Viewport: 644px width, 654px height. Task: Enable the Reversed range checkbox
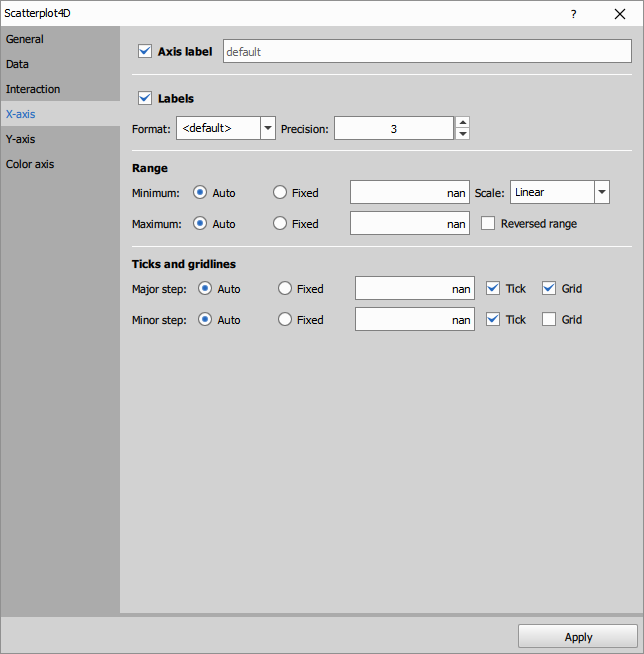tap(488, 223)
